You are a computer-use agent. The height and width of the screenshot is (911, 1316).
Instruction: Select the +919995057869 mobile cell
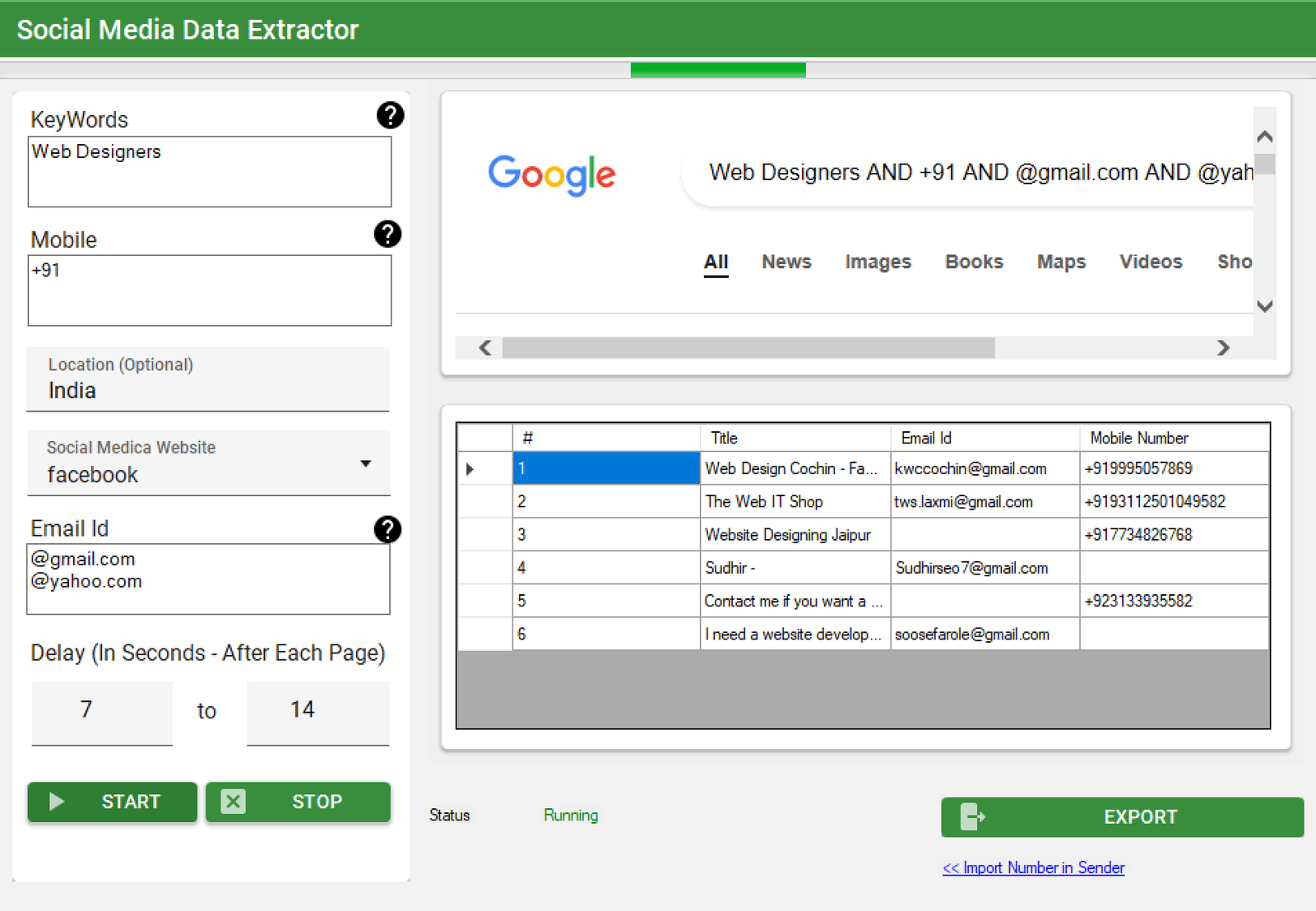[x=1175, y=468]
